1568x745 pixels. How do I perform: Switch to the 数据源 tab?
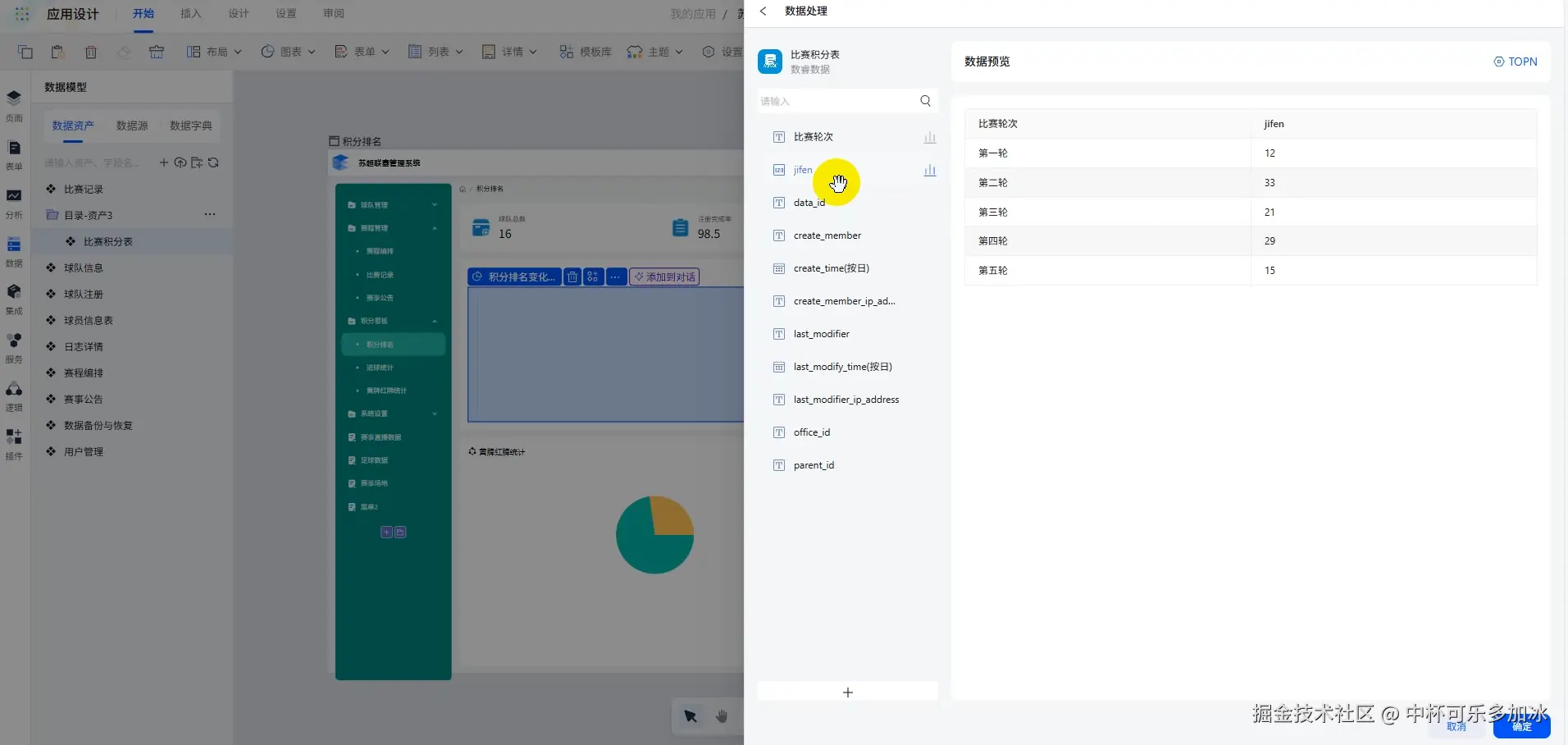coord(132,126)
